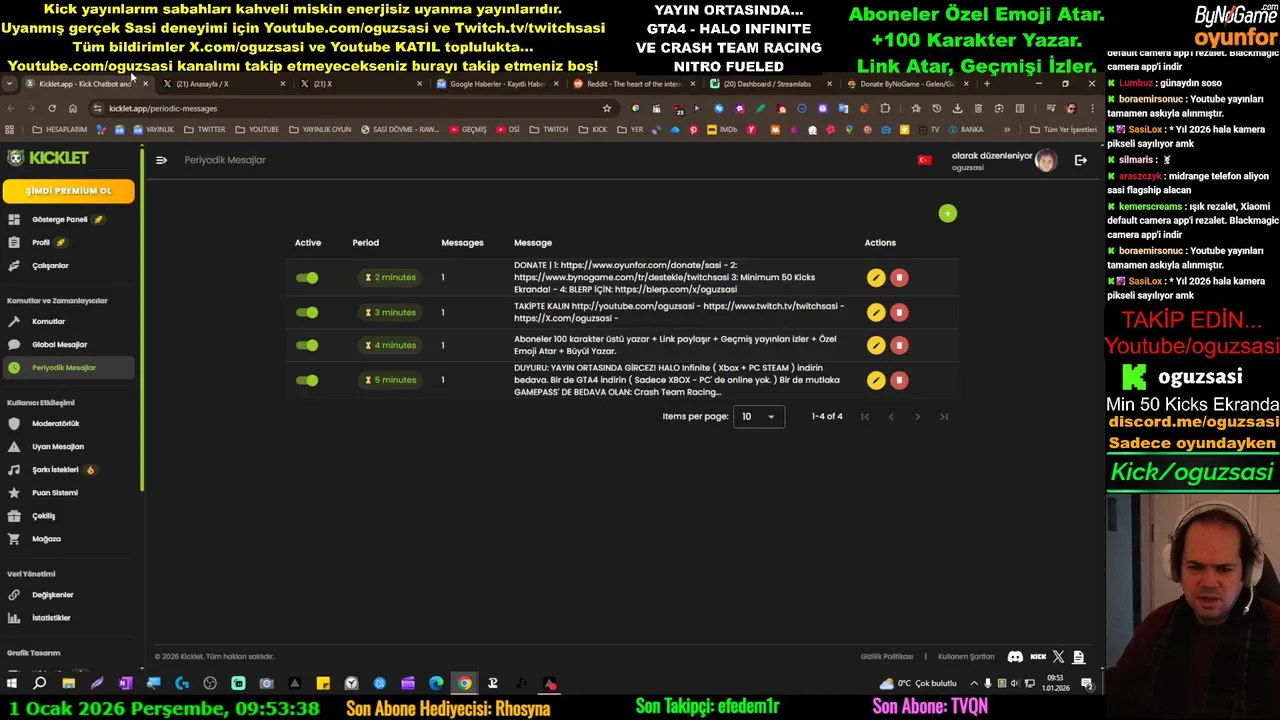Open the TWITCH bookmarks folder
The width and height of the screenshot is (1280, 720).
point(548,129)
